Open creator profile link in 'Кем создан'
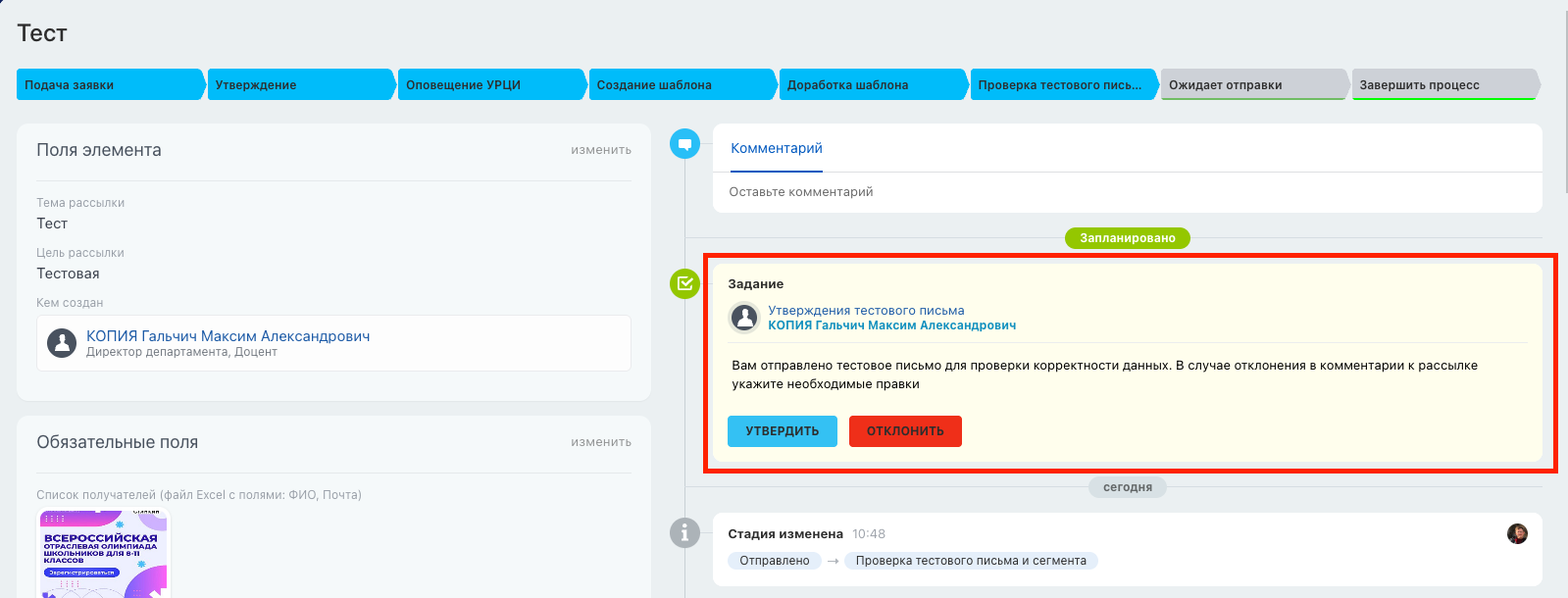This screenshot has width=1568, height=598. click(x=228, y=336)
